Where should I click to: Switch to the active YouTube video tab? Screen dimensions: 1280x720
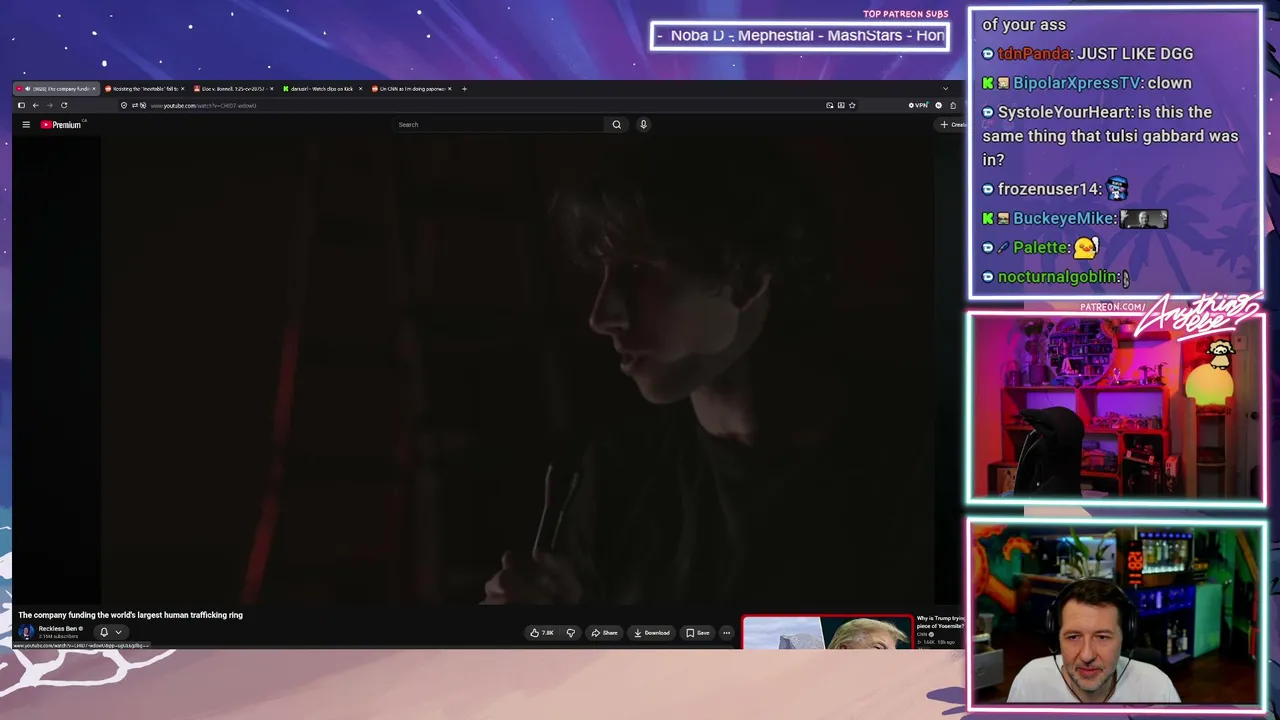coord(56,89)
